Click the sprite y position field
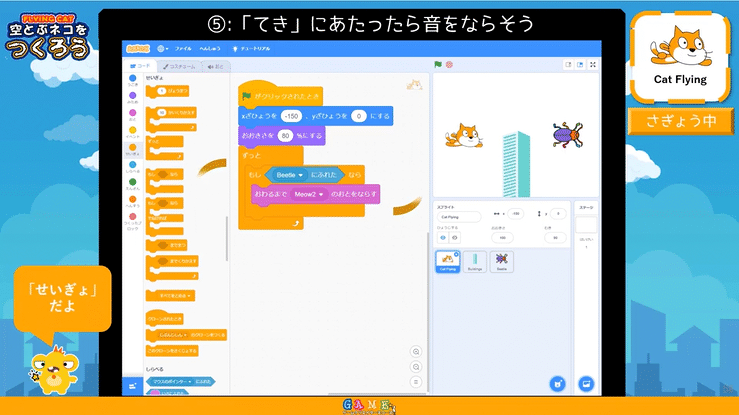The image size is (739, 415). pos(558,213)
